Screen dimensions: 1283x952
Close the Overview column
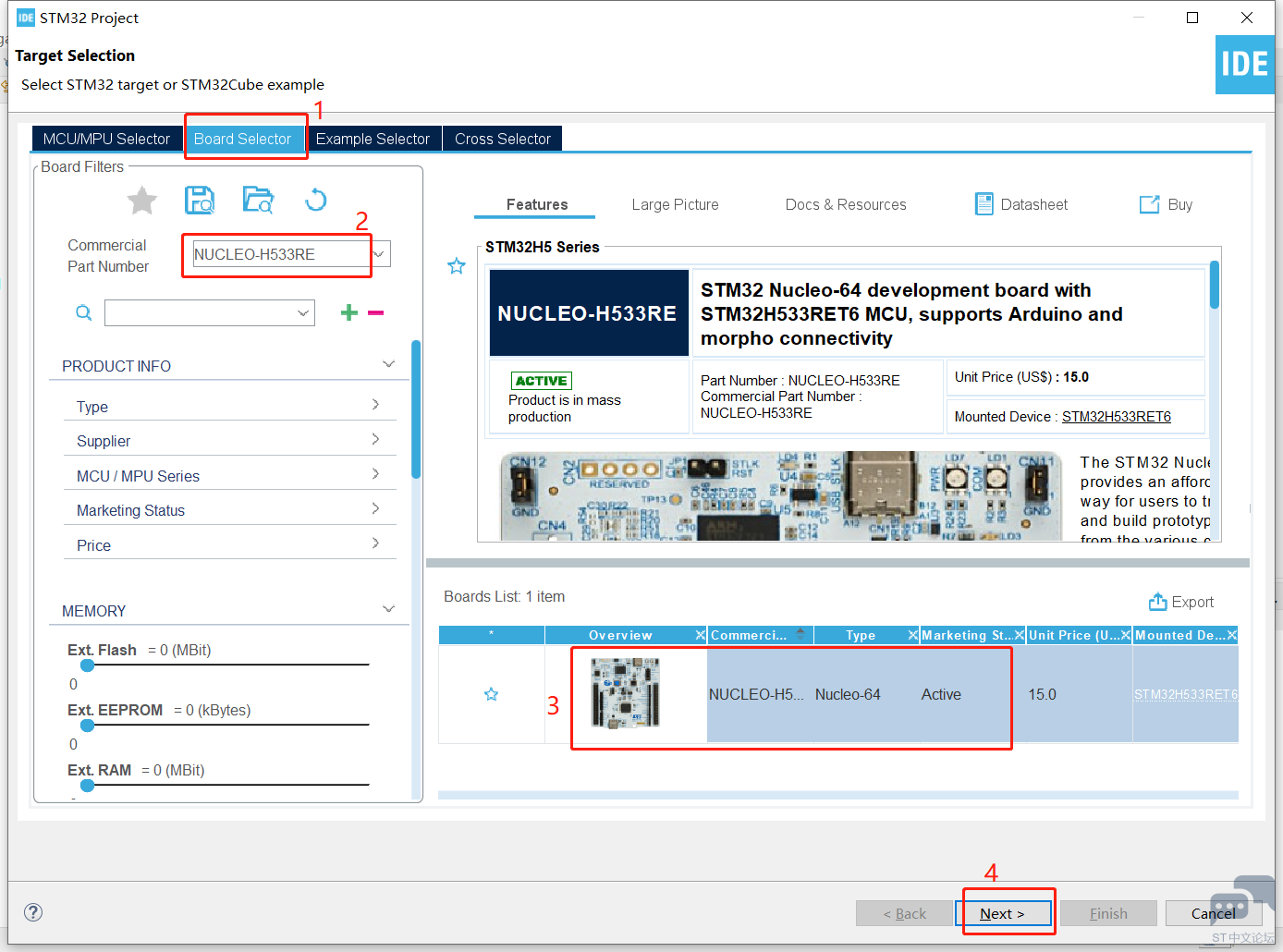(701, 635)
